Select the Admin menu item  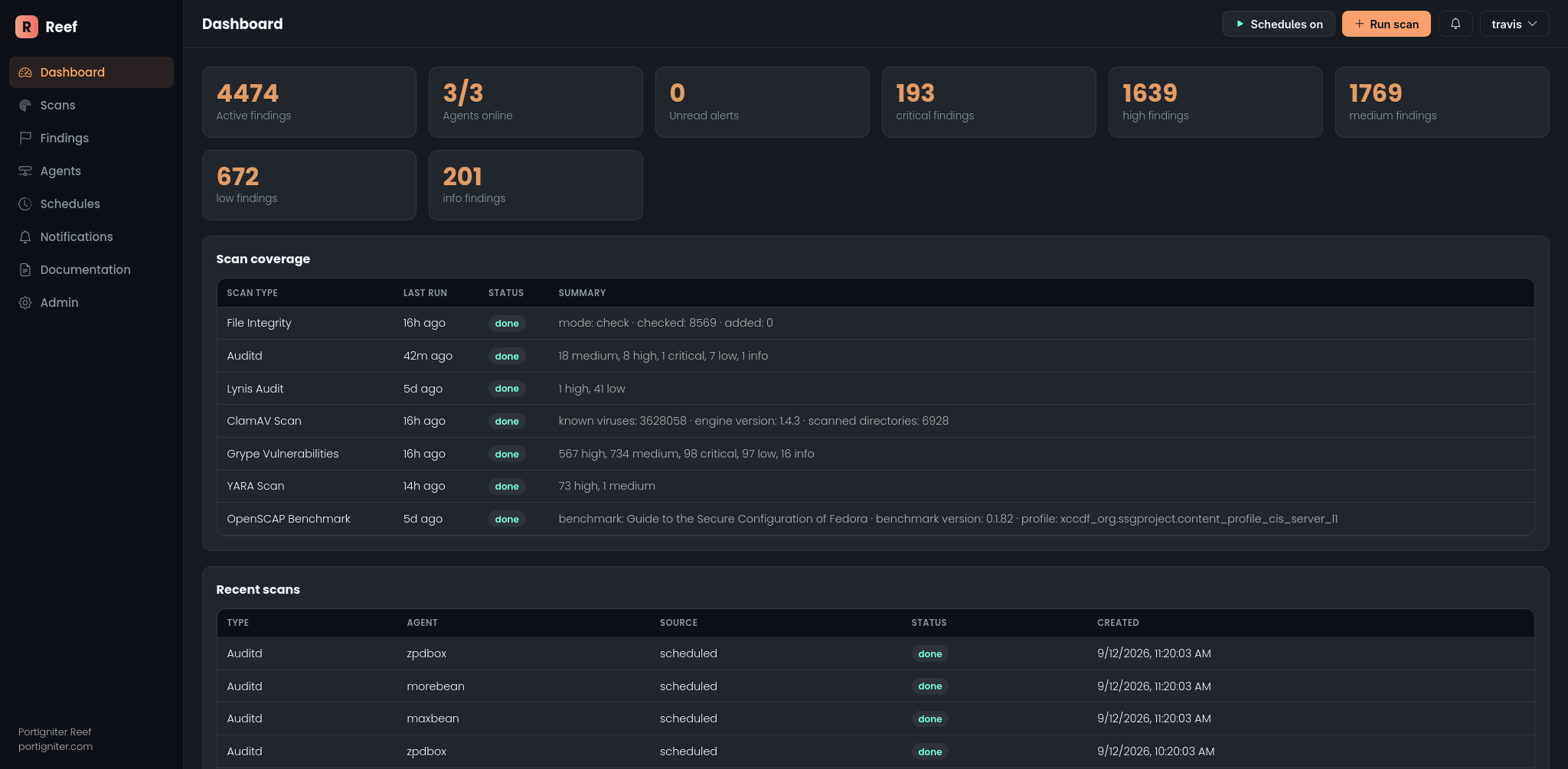91,303
